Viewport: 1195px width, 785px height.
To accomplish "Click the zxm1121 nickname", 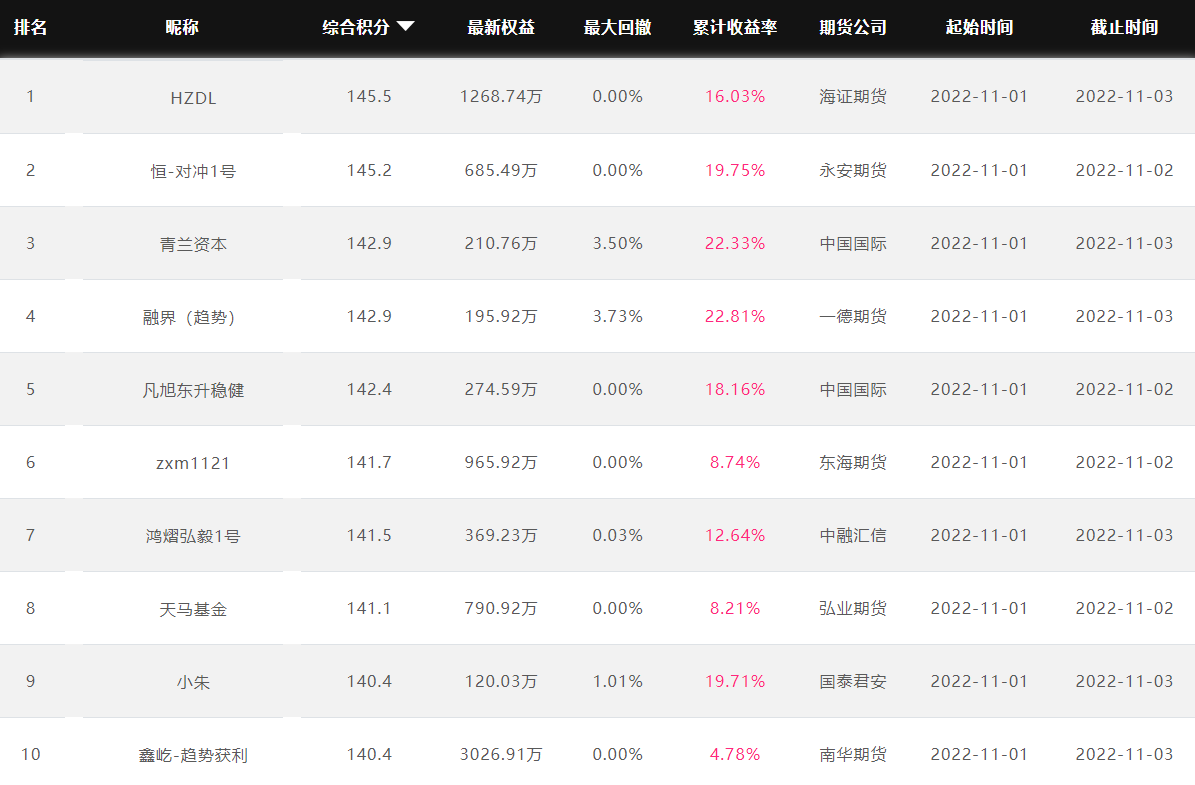I will (x=193, y=463).
